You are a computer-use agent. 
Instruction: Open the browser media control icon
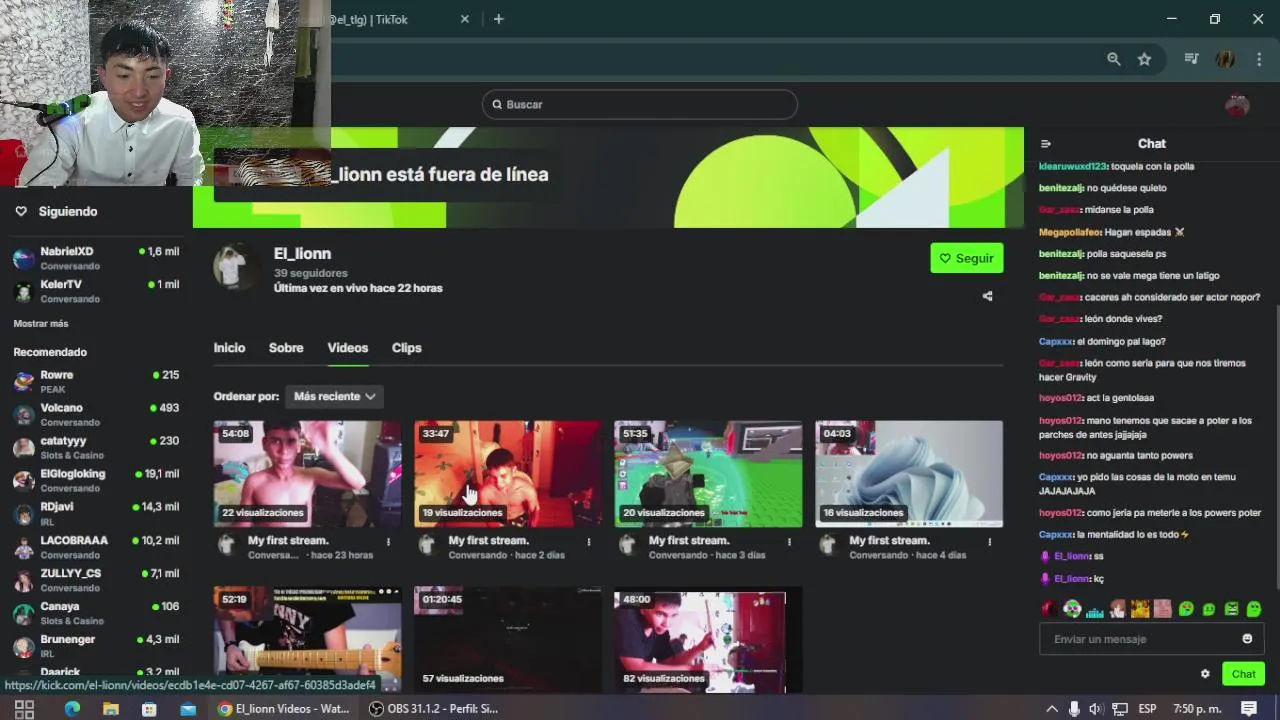click(1191, 59)
